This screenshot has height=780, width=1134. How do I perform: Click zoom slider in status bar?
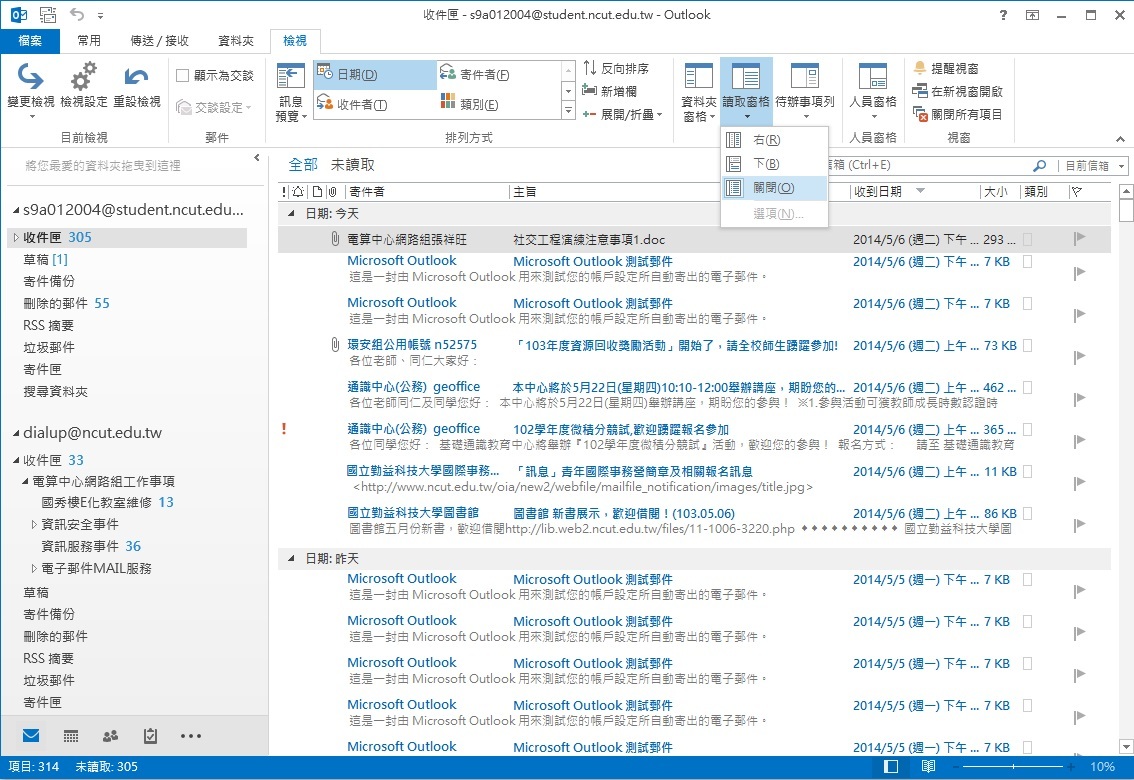point(1012,766)
